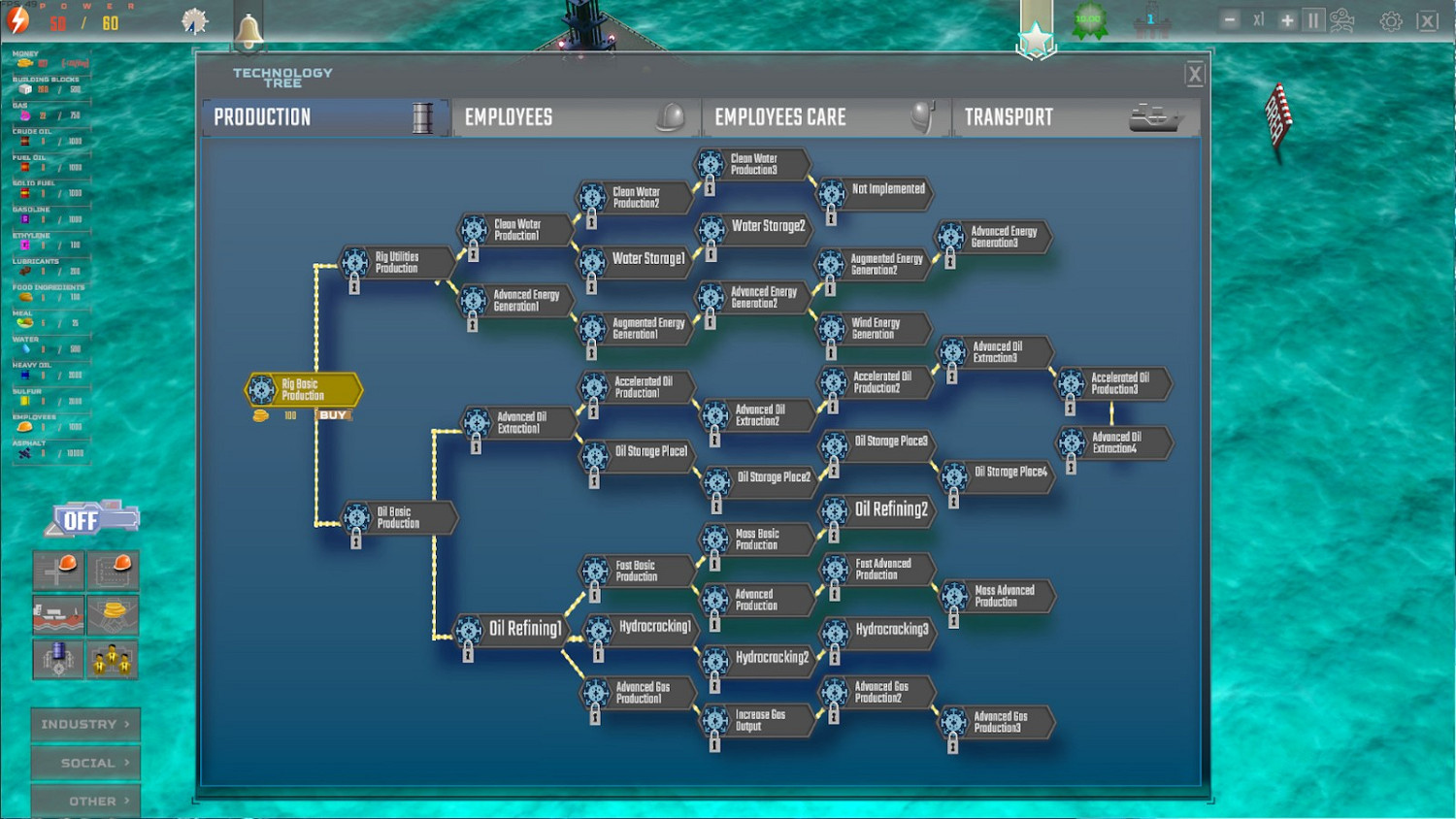Open the employees management icon with workers
Screen dimensions: 1456x819
click(x=116, y=659)
